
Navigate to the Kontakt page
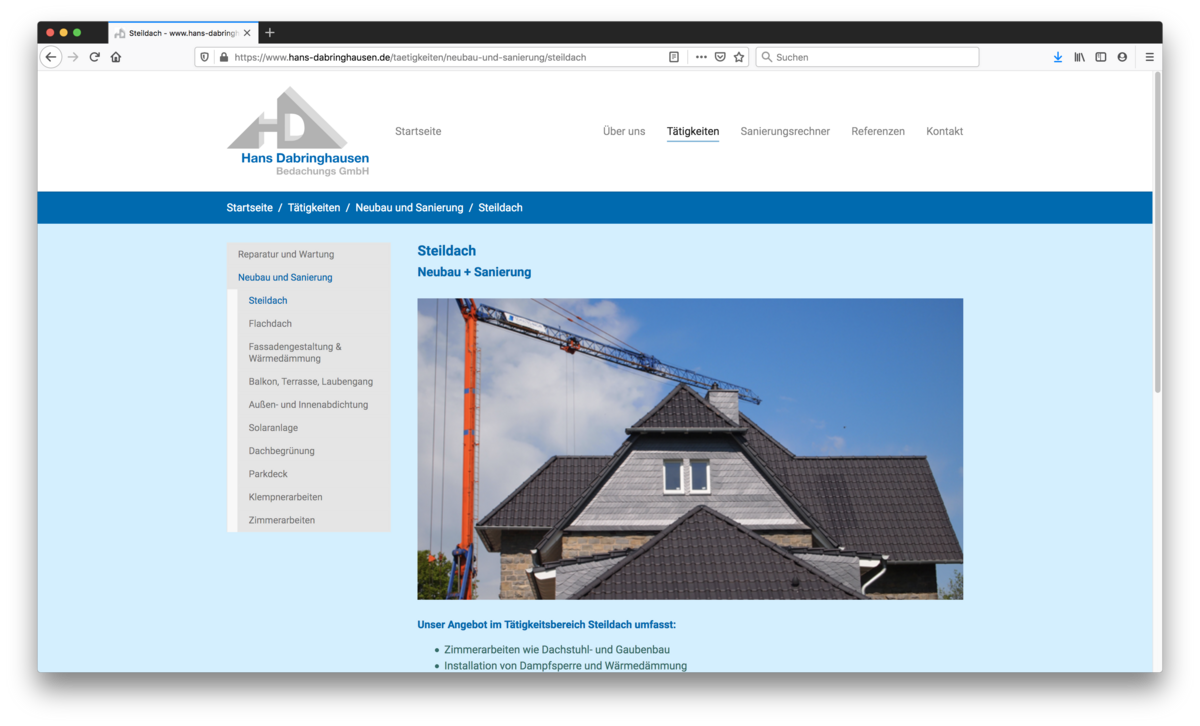(944, 131)
